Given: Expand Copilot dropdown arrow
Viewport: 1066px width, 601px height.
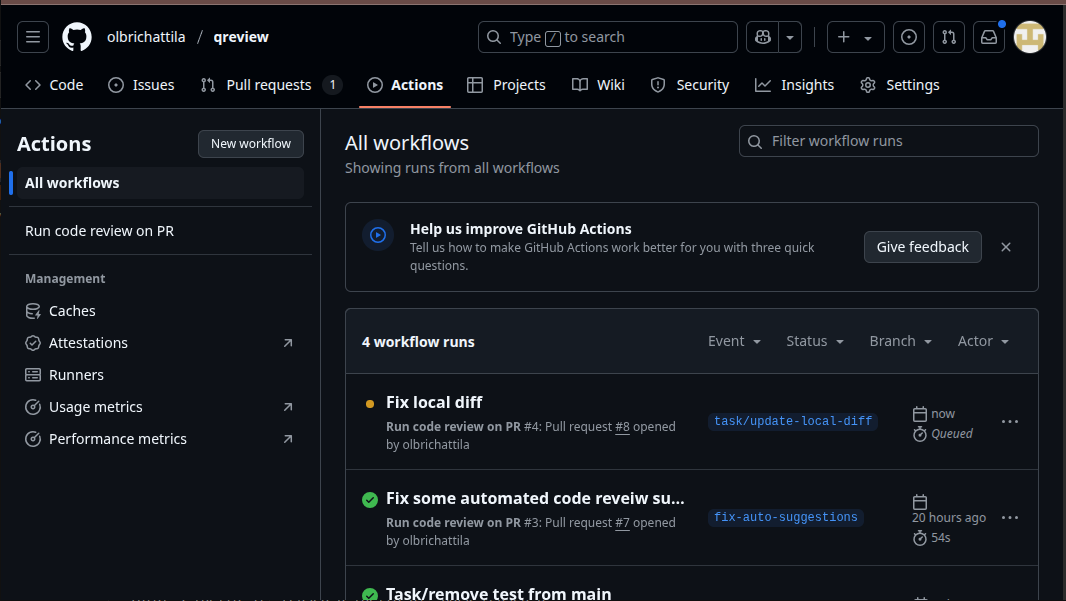Looking at the screenshot, I should pyautogui.click(x=790, y=37).
